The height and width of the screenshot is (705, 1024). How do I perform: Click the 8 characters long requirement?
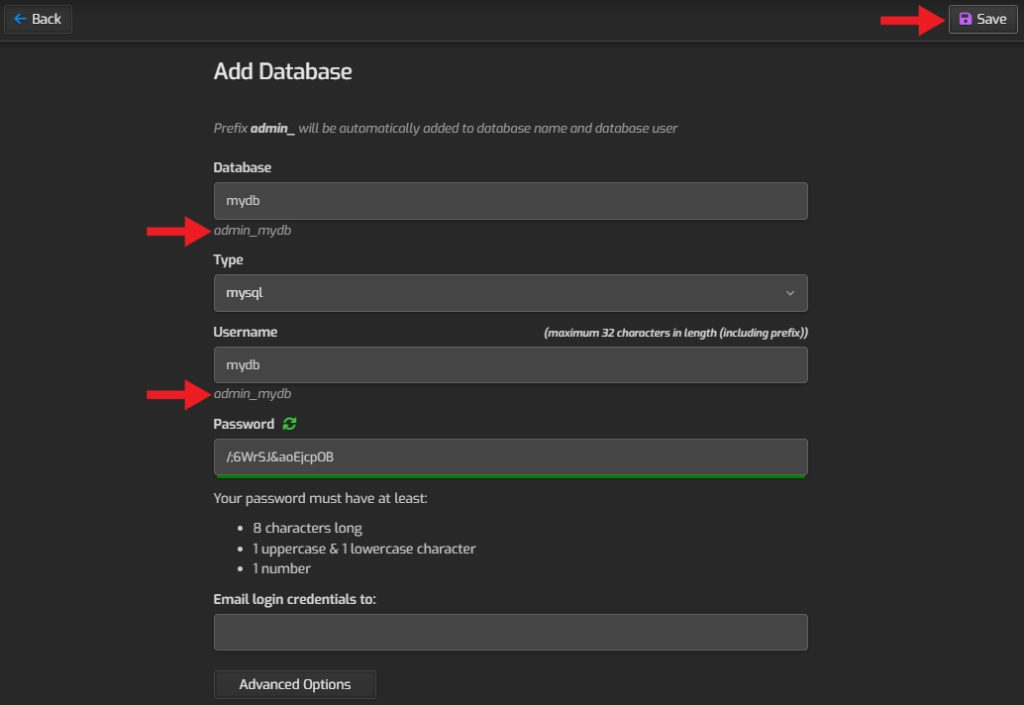pos(310,527)
